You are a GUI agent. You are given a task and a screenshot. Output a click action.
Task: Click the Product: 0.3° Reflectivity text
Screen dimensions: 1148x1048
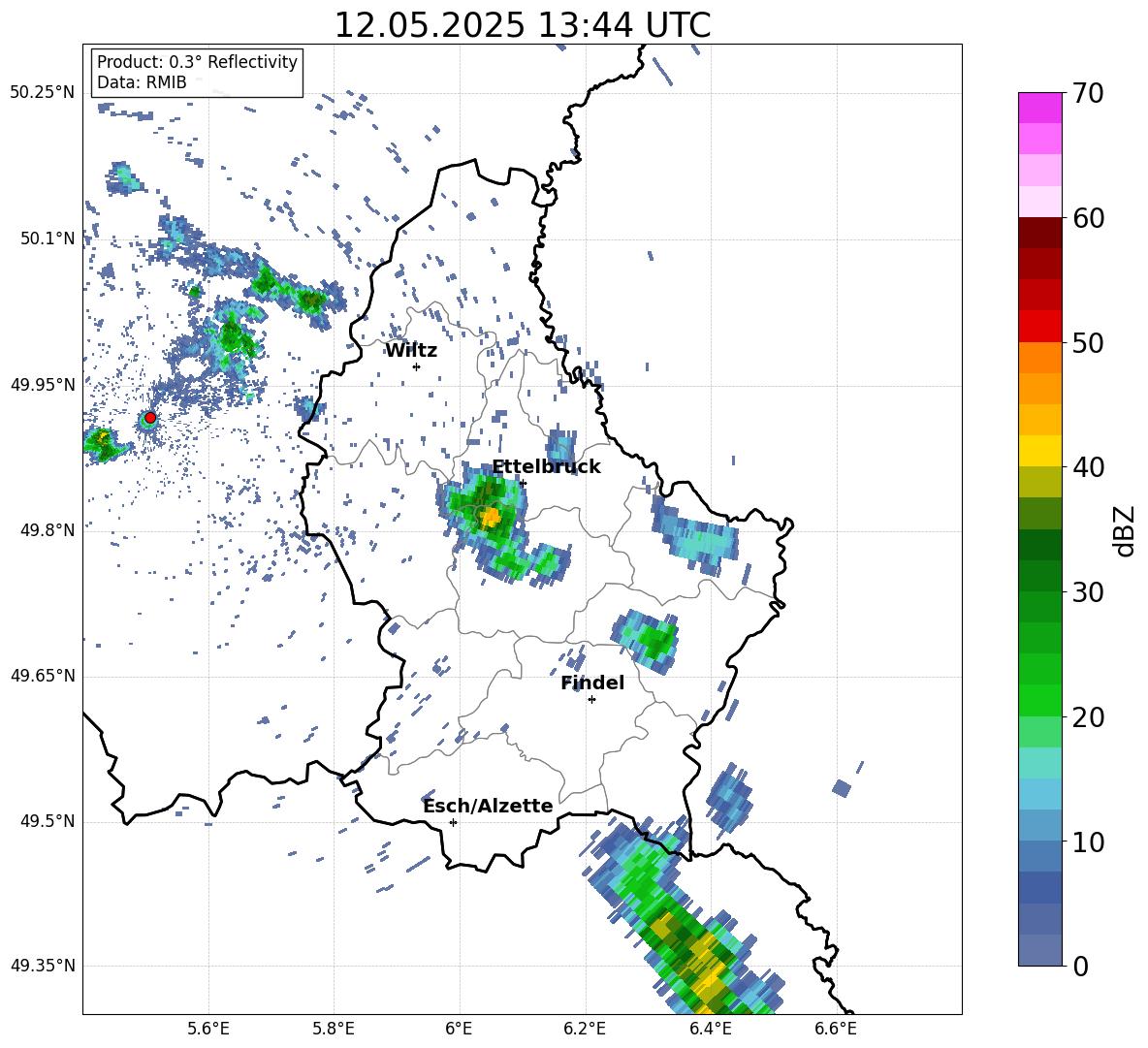197,62
